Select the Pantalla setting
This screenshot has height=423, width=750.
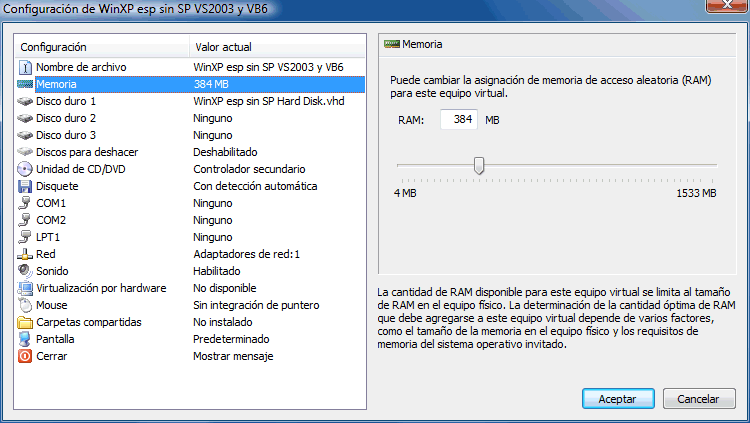click(190, 339)
